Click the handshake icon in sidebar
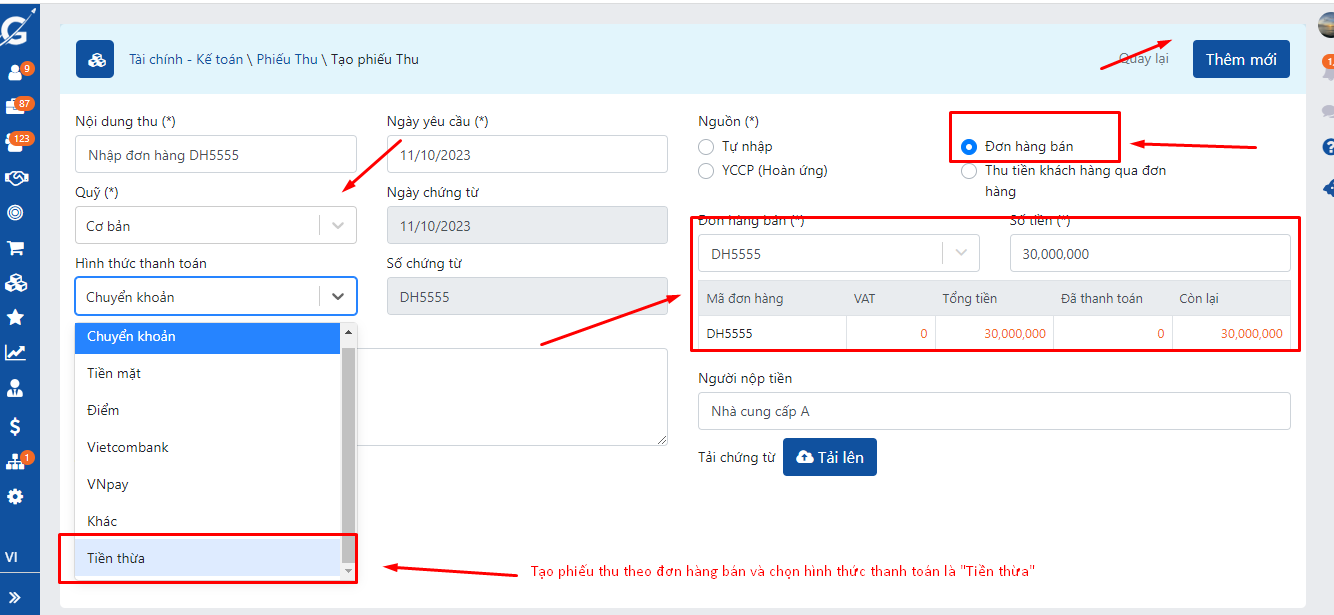This screenshot has height=615, width=1334. (x=16, y=178)
